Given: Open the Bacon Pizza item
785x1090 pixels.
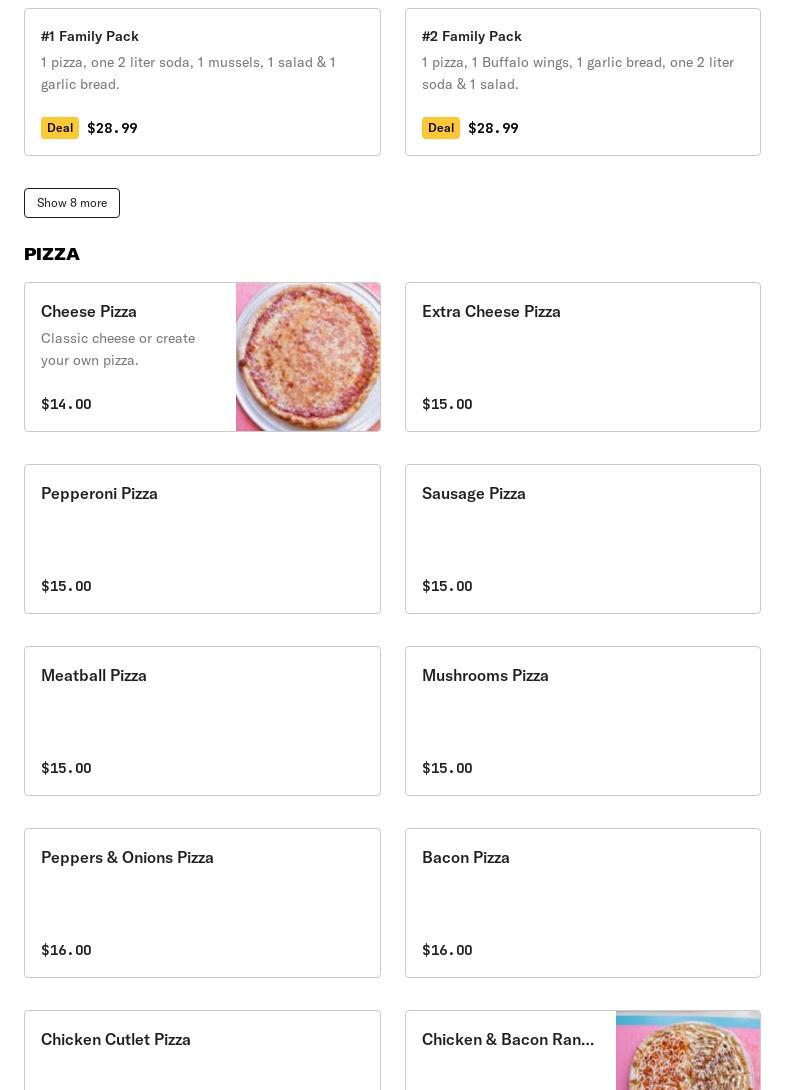Looking at the screenshot, I should (x=582, y=903).
